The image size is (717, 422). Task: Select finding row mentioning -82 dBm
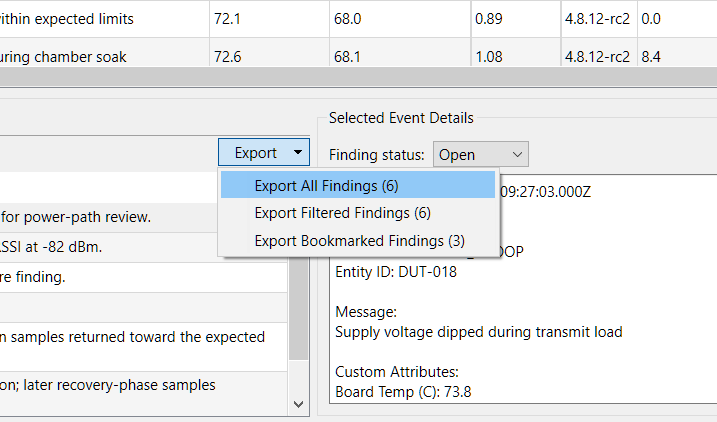click(x=109, y=247)
